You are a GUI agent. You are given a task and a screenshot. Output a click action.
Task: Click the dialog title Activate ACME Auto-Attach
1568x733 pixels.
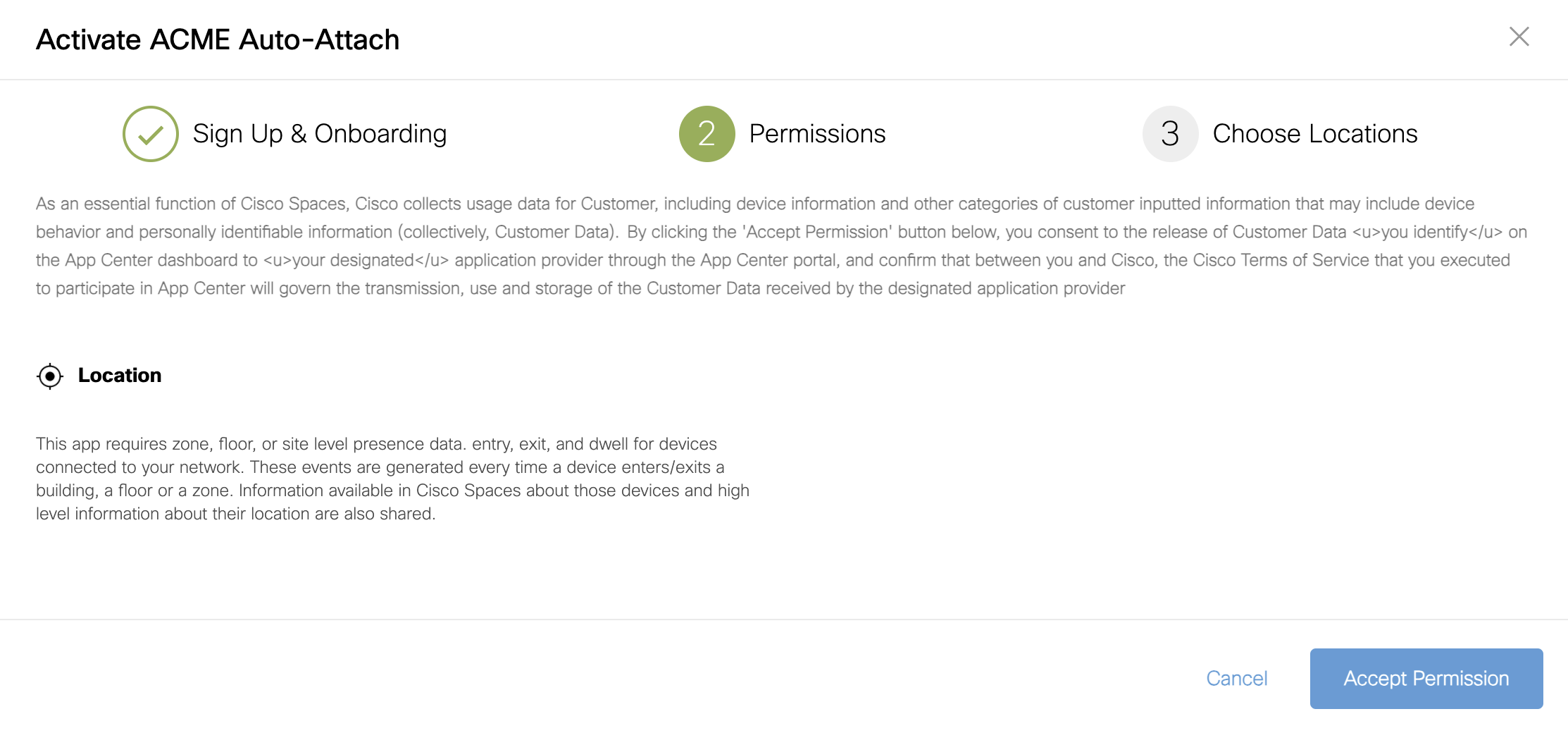(x=218, y=39)
